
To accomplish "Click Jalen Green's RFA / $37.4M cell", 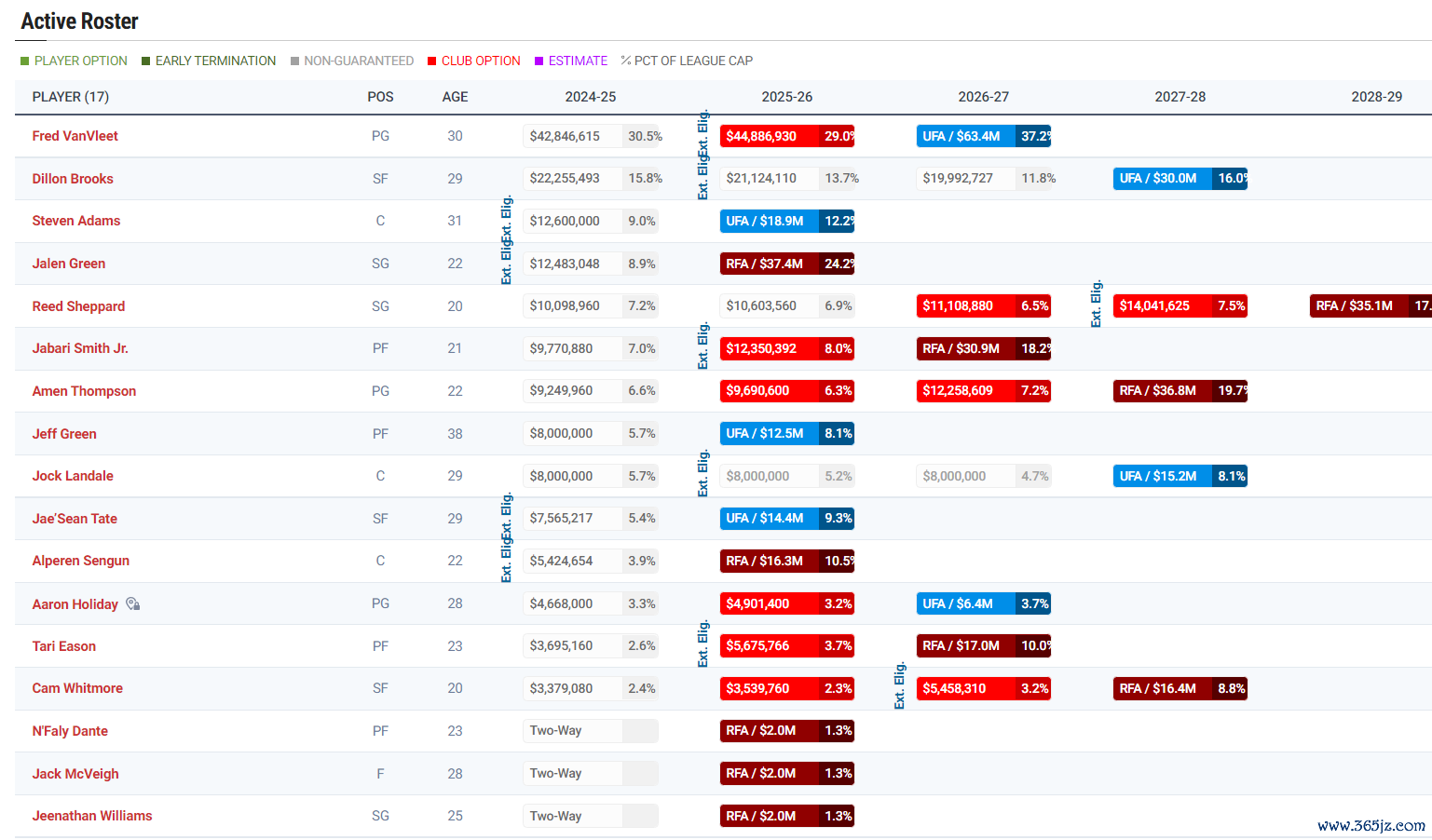I will 787,264.
